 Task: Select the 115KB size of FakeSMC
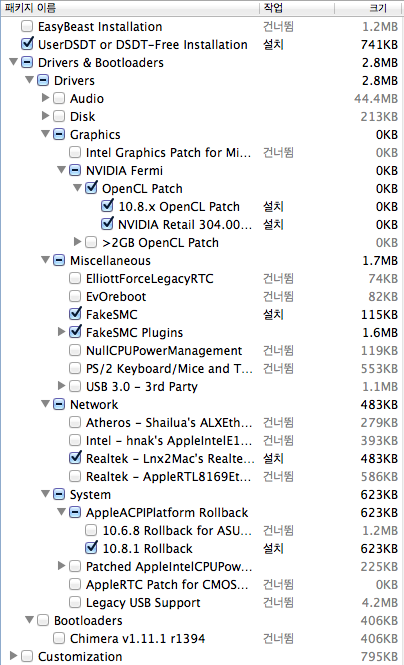pyautogui.click(x=379, y=315)
